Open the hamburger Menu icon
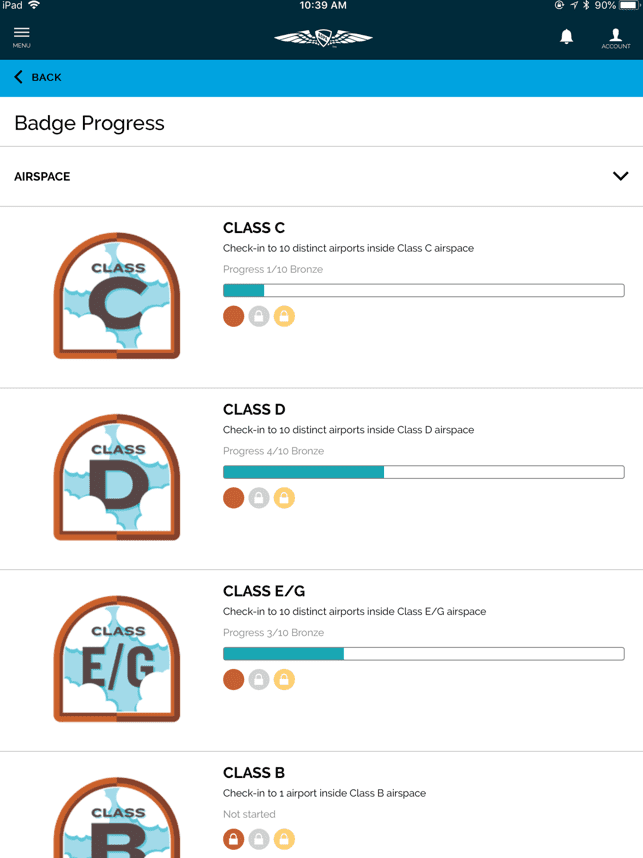The image size is (643, 858). click(x=21, y=37)
